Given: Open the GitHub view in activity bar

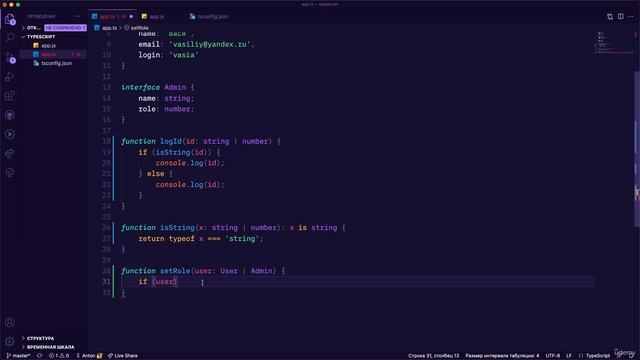Looking at the screenshot, I should click(x=10, y=115).
